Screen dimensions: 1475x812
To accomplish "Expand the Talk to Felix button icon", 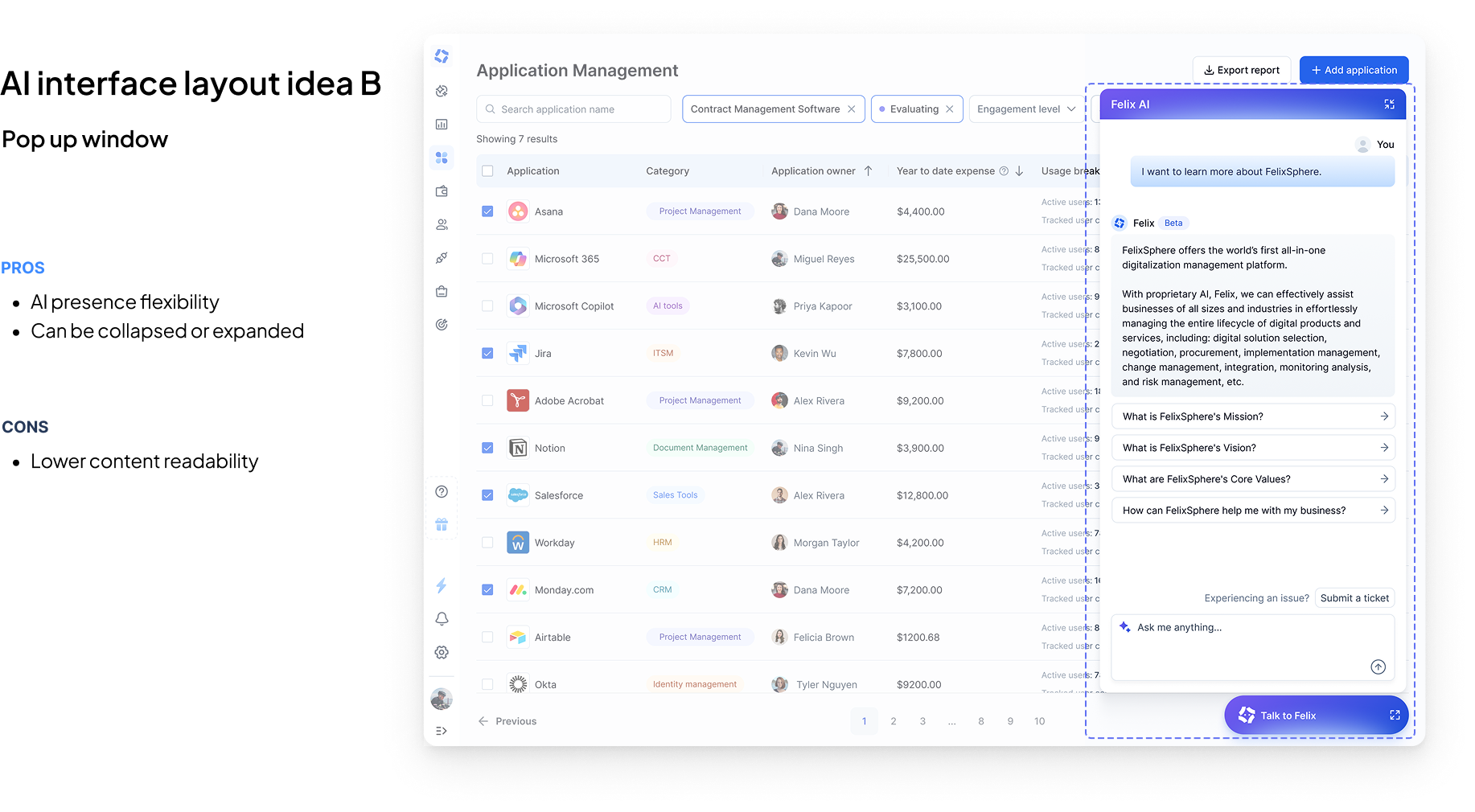I will click(x=1395, y=715).
